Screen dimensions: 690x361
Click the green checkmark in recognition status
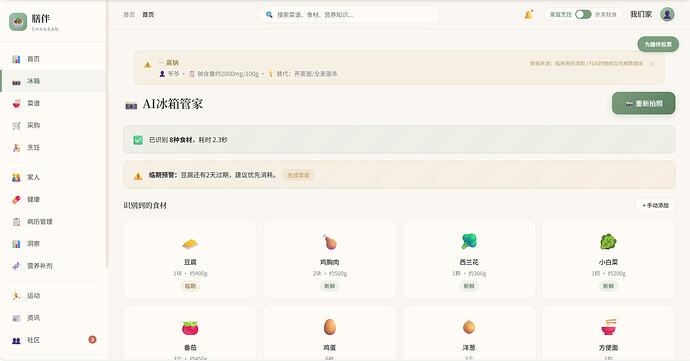tap(138, 140)
